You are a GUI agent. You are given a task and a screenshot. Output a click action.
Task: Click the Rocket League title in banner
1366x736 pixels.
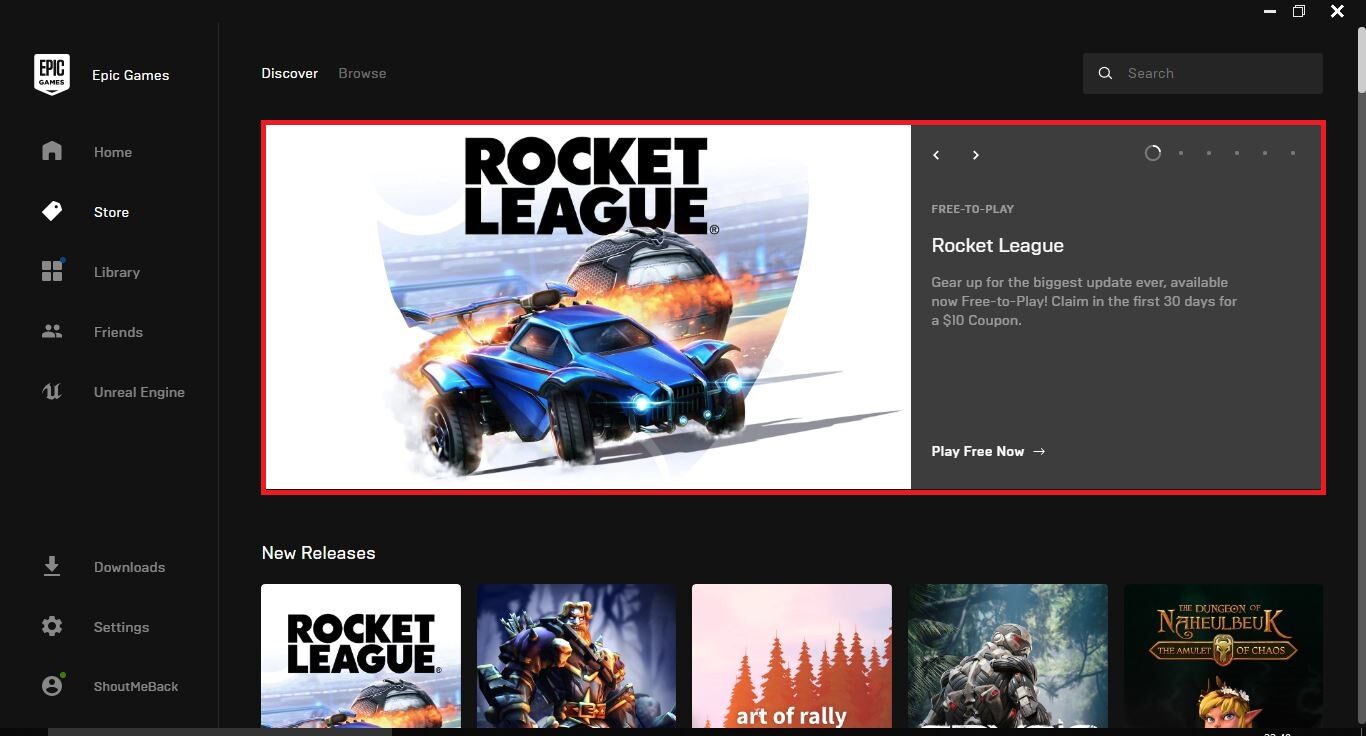click(997, 245)
